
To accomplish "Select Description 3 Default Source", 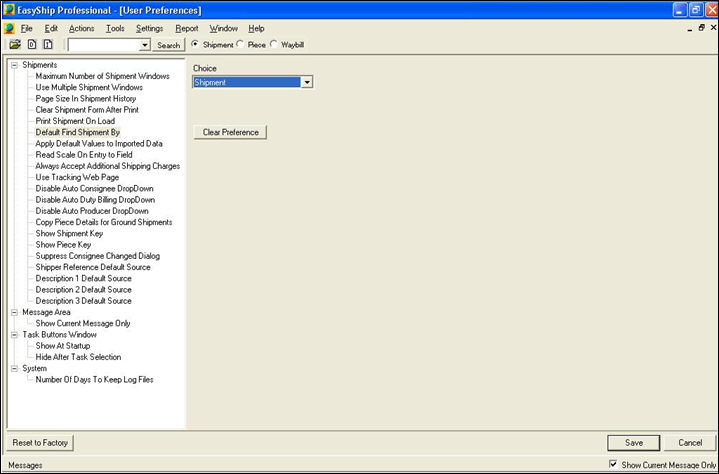I will 83,301.
